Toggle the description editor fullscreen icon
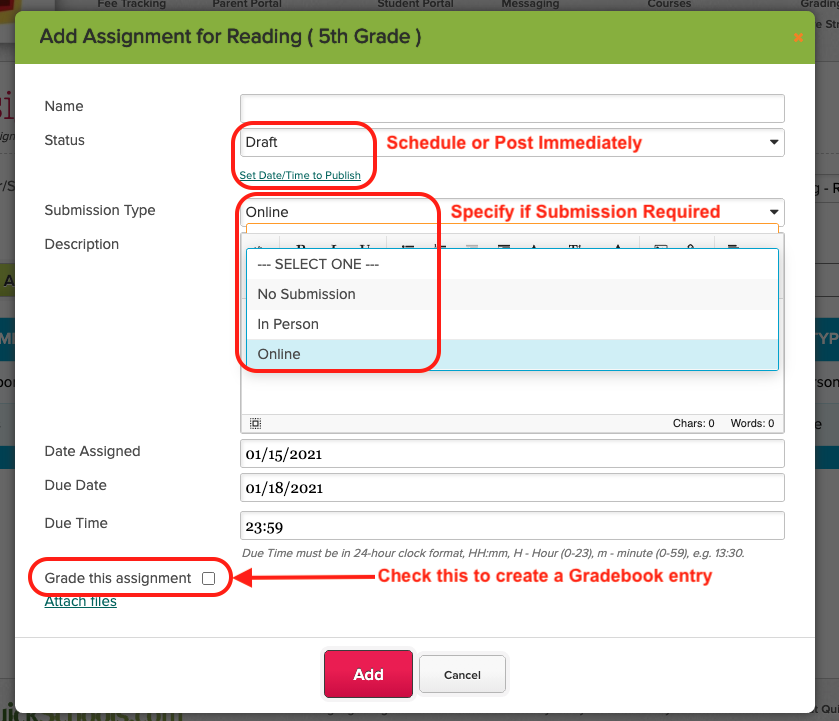839x721 pixels. pos(255,423)
